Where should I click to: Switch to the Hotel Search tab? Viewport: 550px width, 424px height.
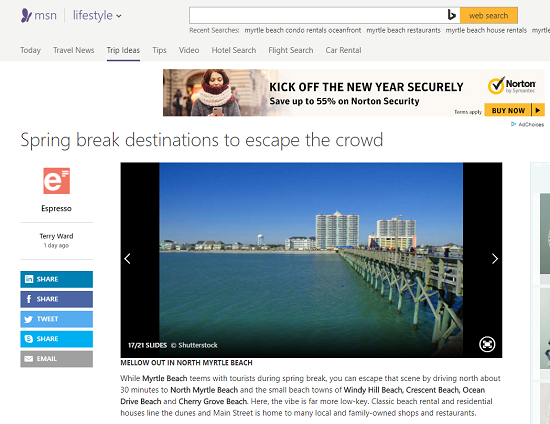234,50
